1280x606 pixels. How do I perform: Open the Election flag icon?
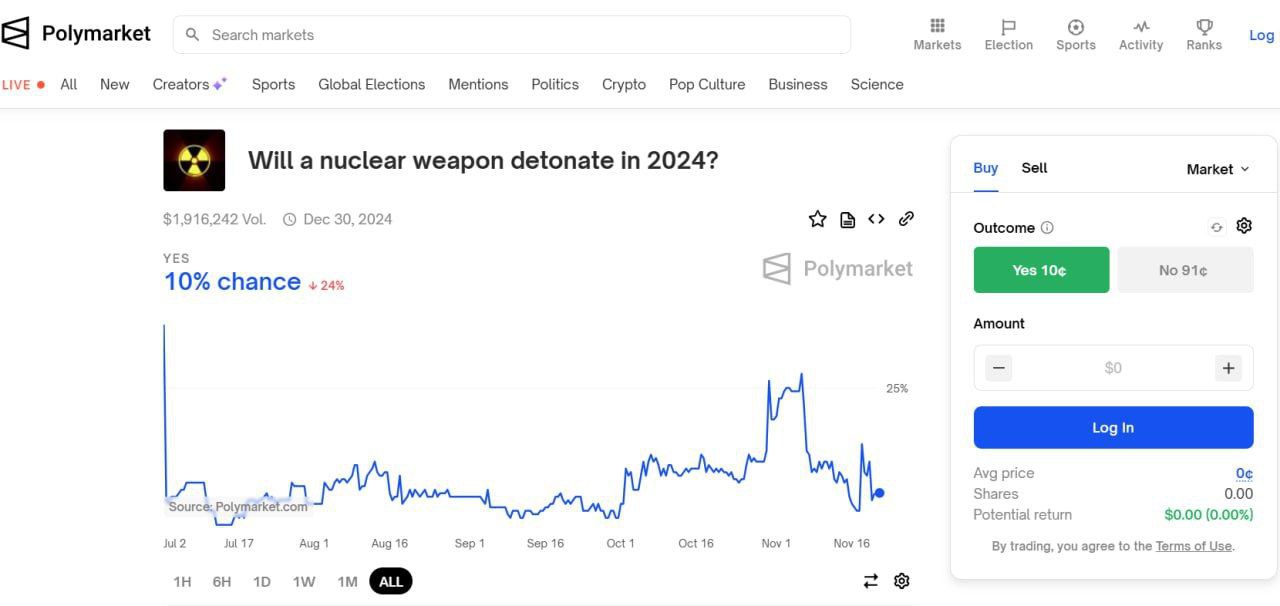(1008, 27)
